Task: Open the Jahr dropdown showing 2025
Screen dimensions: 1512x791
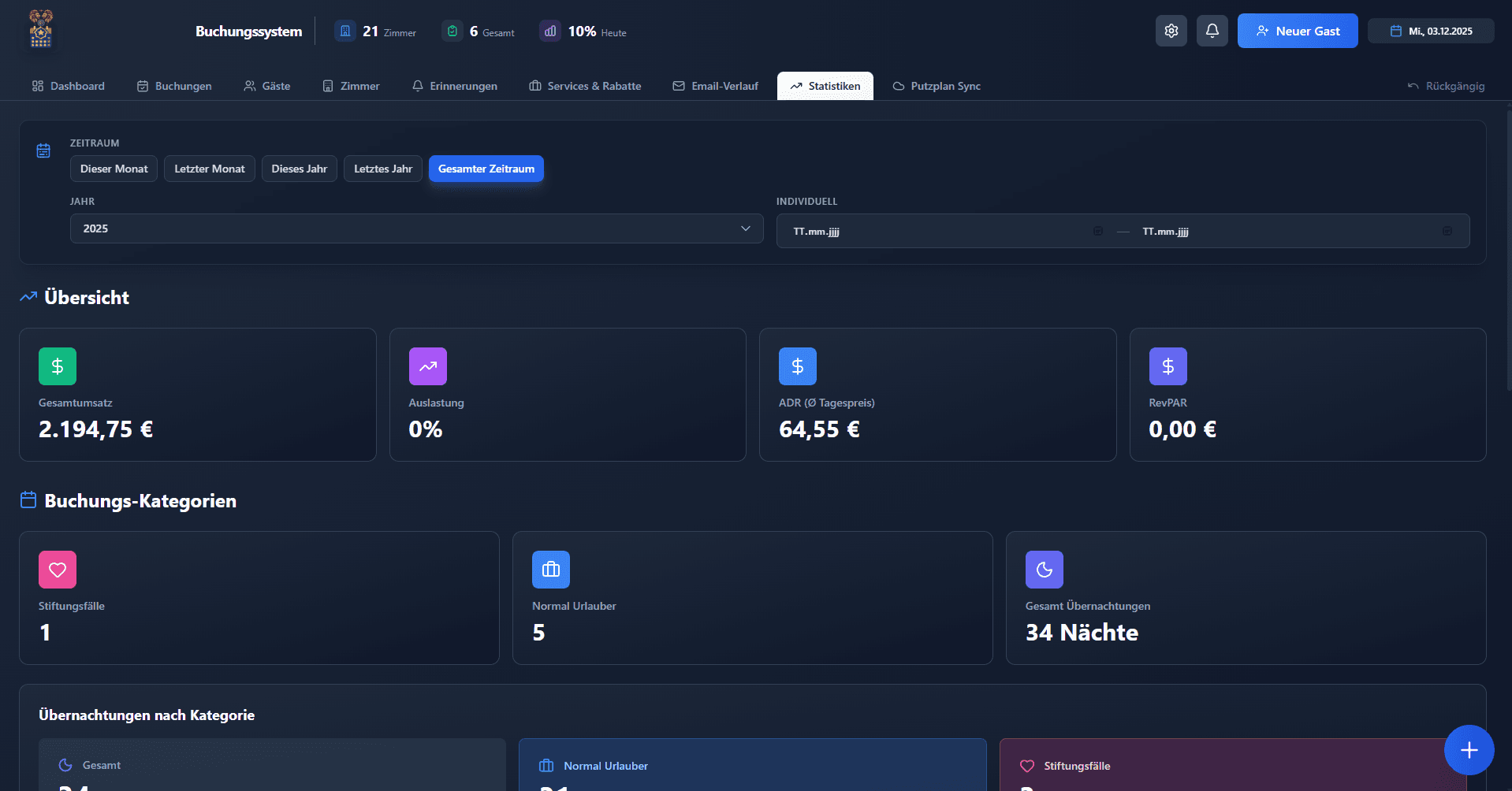Action: click(416, 228)
